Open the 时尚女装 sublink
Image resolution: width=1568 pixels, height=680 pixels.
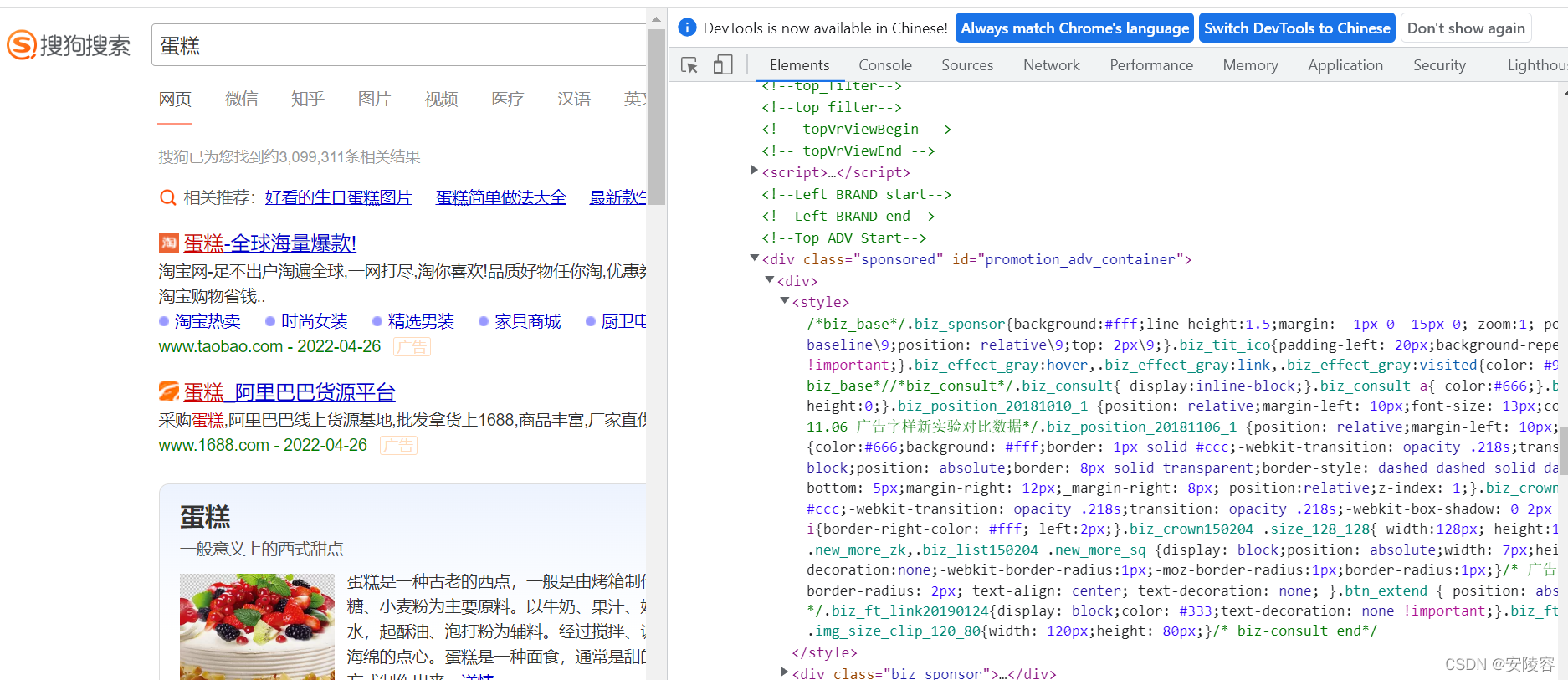pyautogui.click(x=314, y=321)
